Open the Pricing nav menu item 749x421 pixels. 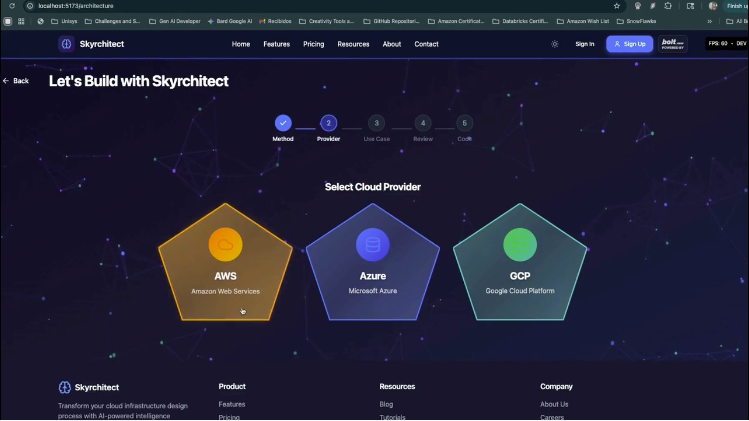tap(313, 44)
